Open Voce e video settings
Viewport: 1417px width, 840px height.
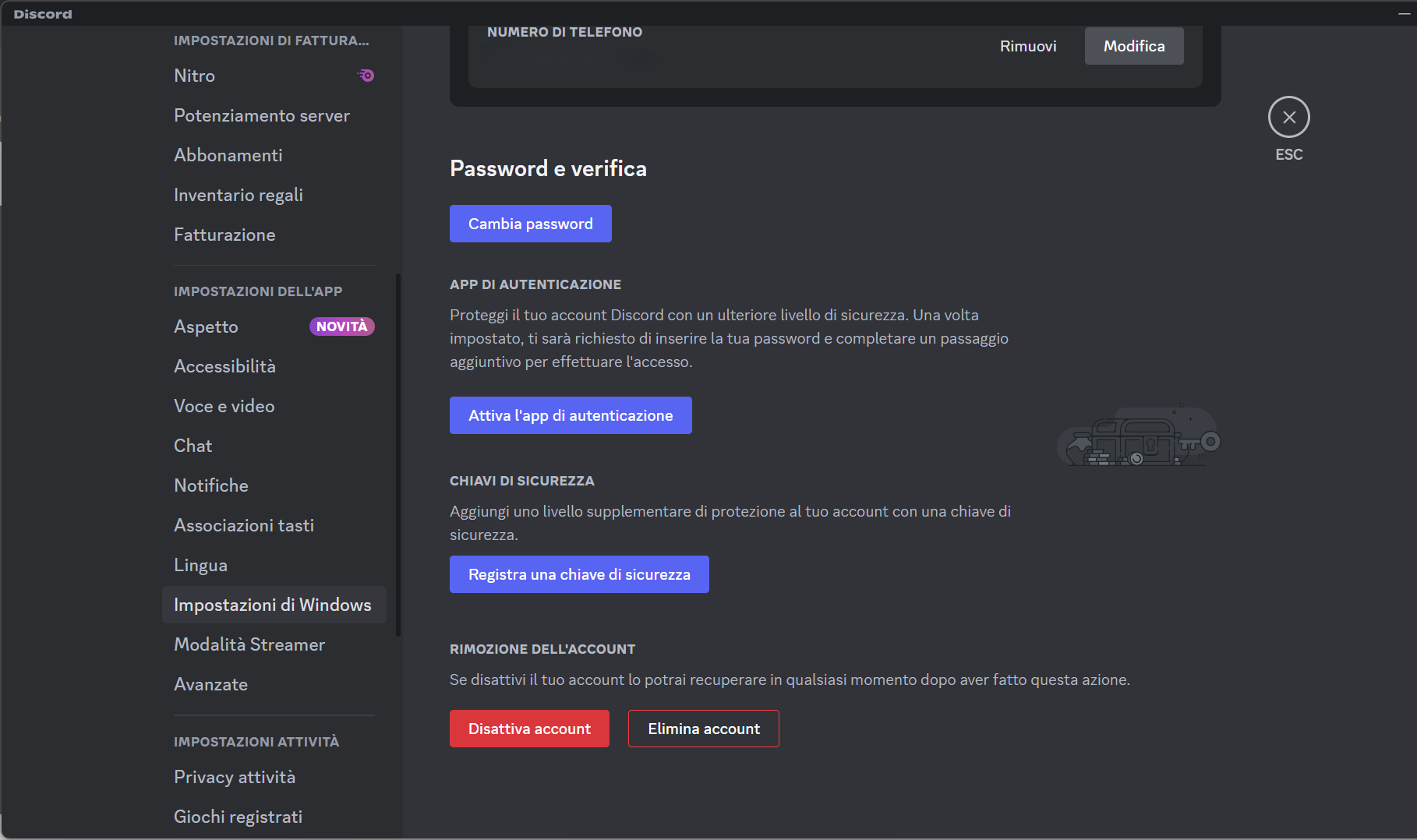(224, 406)
